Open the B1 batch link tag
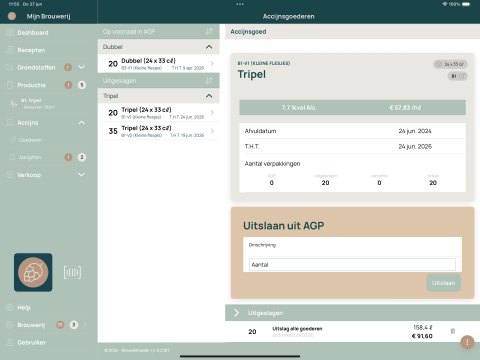 tap(458, 76)
